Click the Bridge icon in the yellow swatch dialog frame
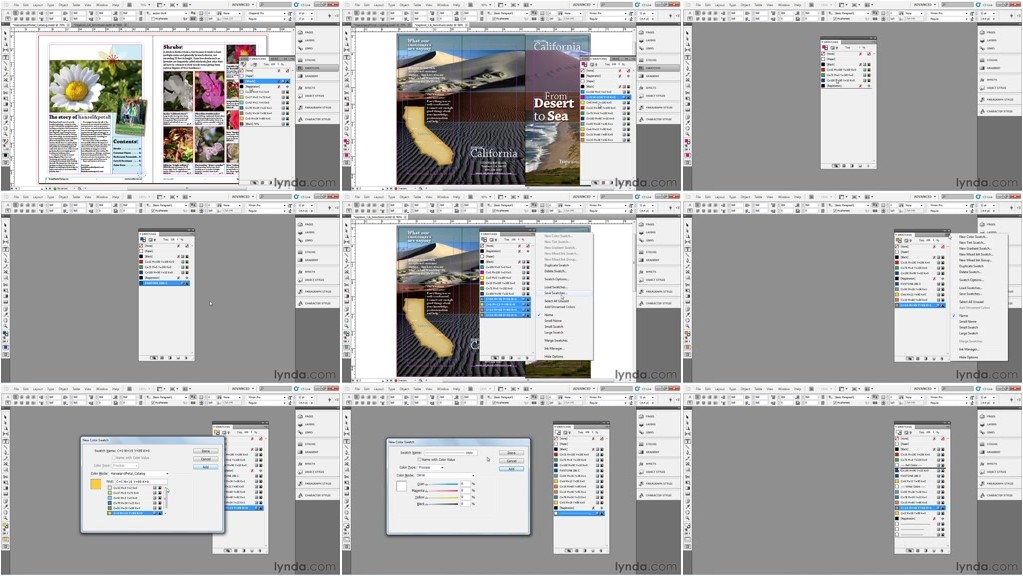The image size is (1023, 576). [129, 389]
